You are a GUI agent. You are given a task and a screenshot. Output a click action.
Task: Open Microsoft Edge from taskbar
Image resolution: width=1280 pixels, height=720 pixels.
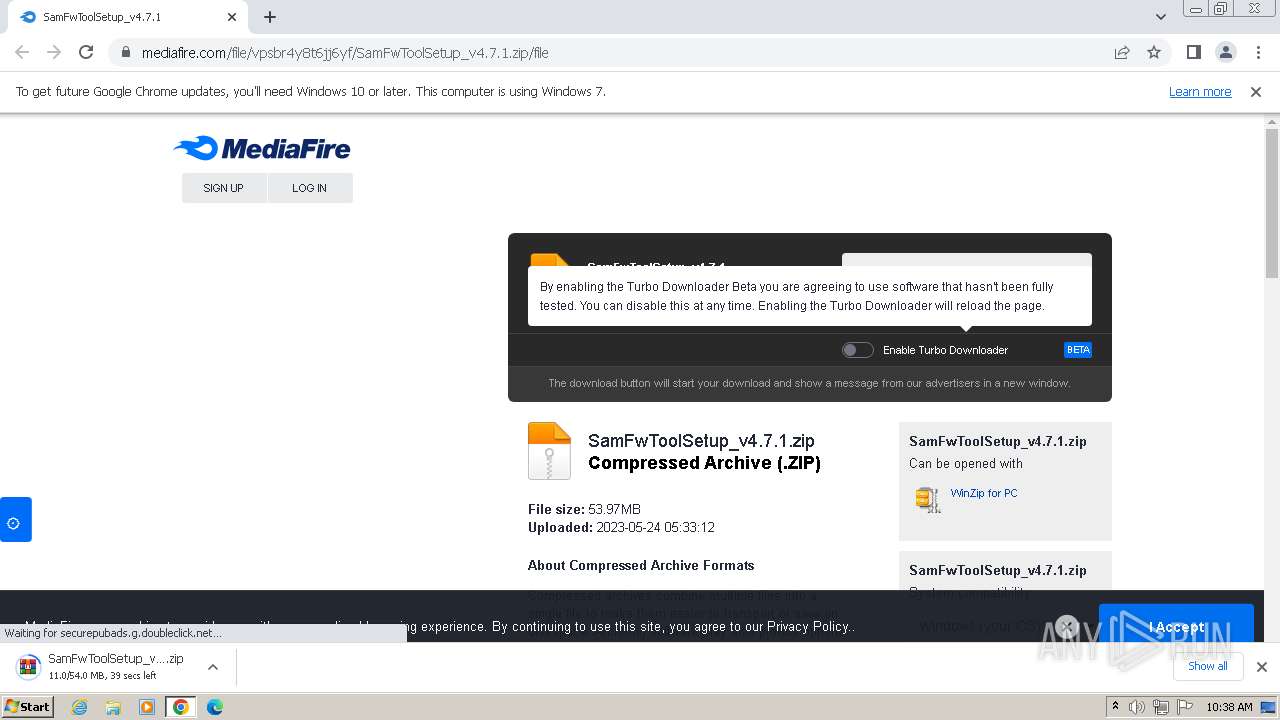215,707
